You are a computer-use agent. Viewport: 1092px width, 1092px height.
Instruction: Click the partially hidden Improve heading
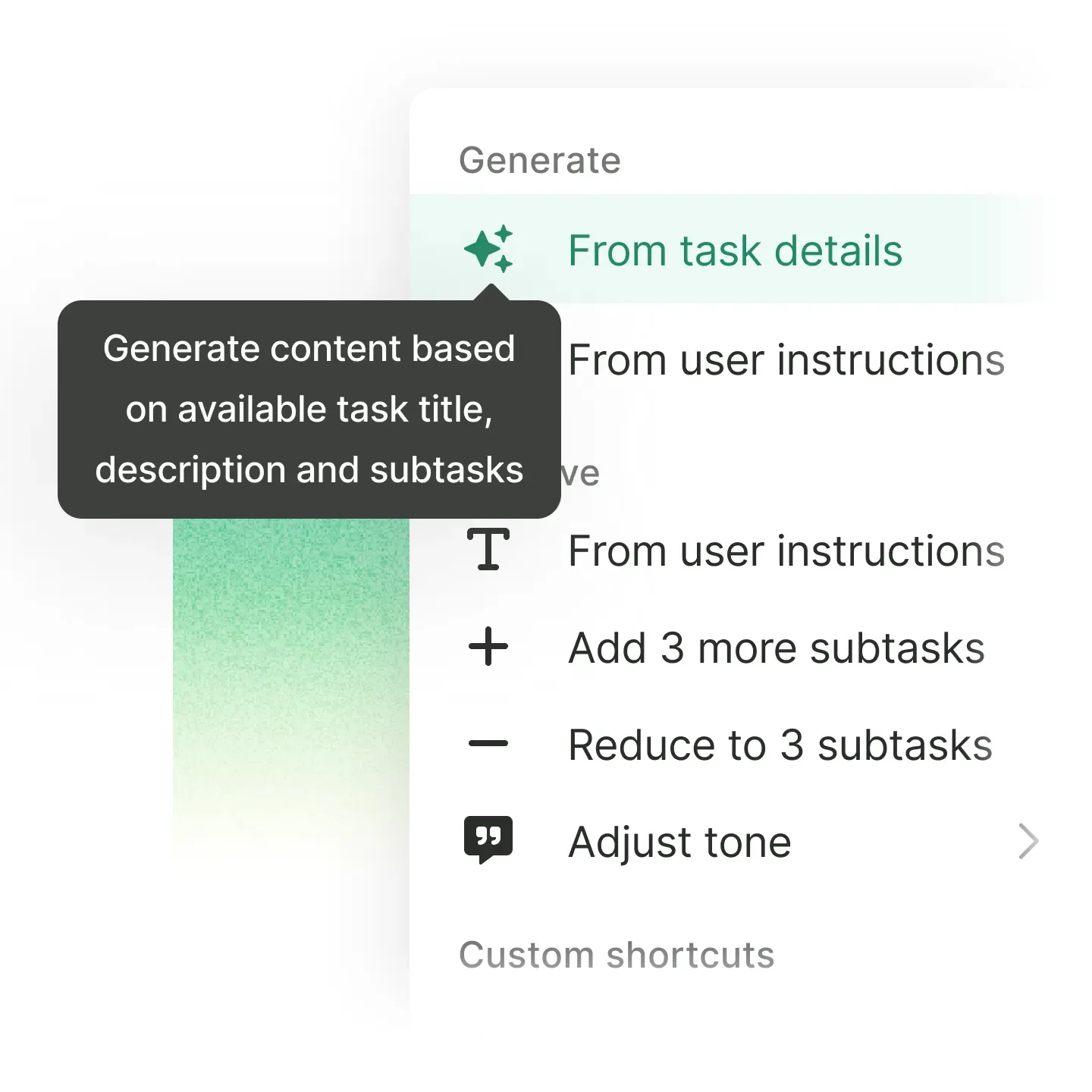[581, 474]
